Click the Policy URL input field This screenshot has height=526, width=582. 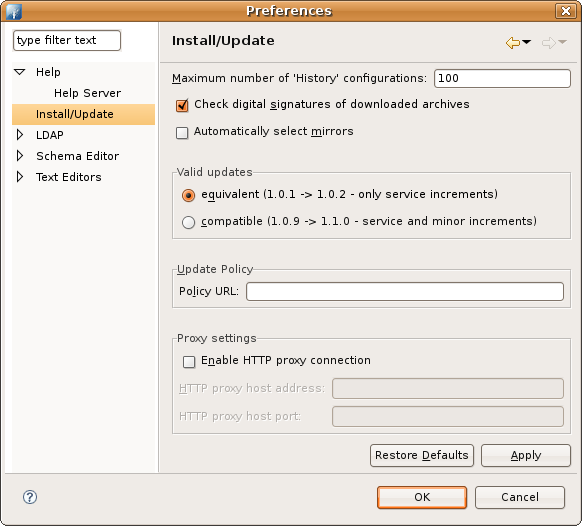[405, 291]
